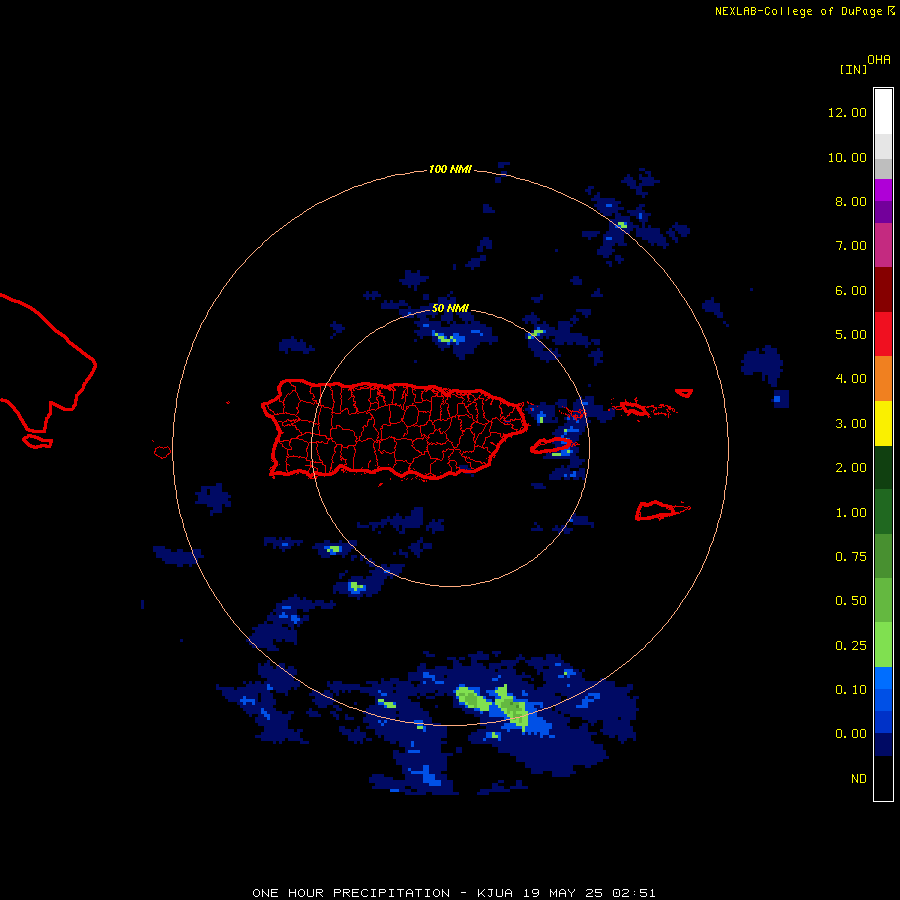Click the 0.25 legend value
Viewport: 900px width, 900px height.
pos(851,646)
